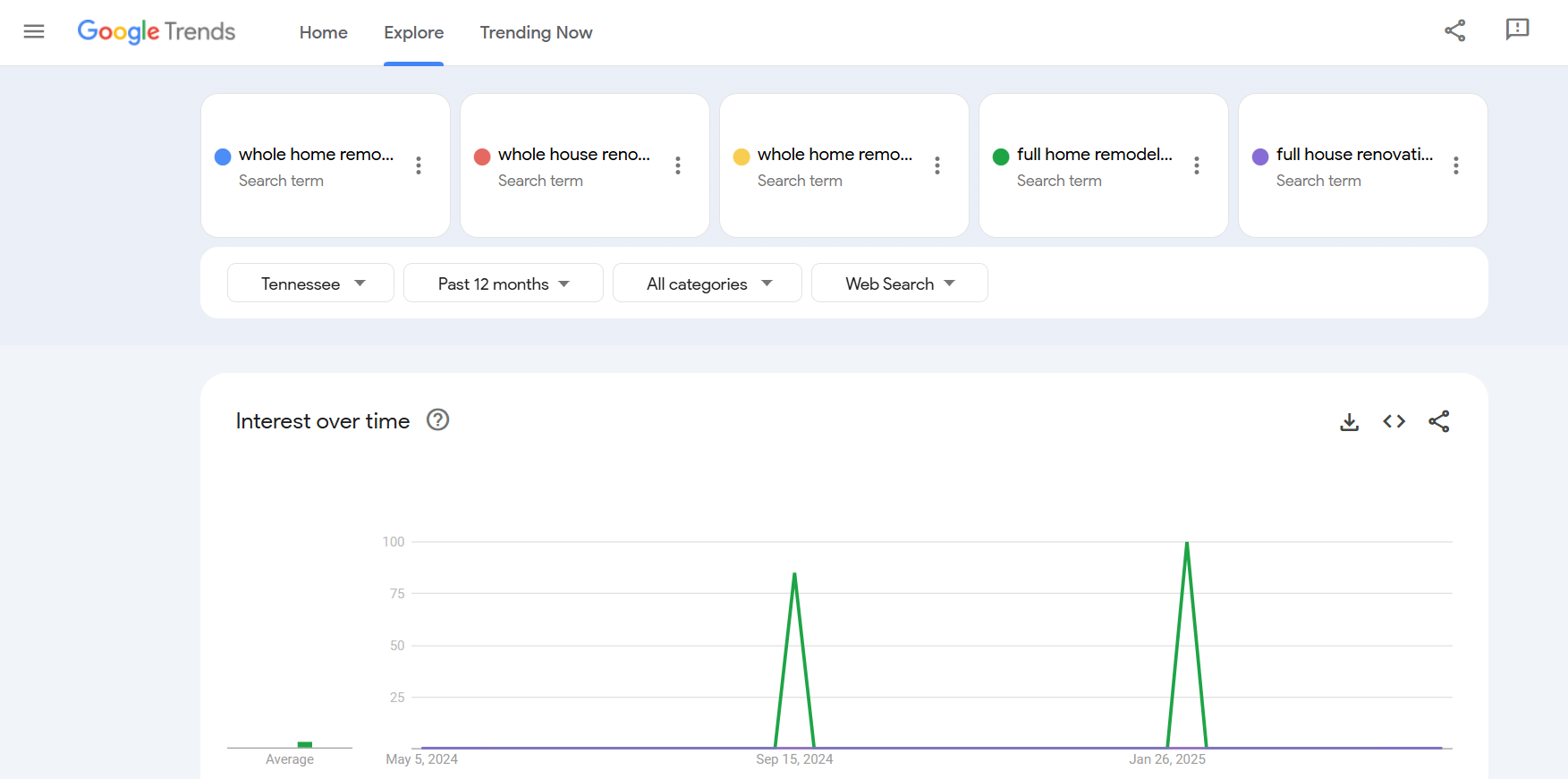Click the embed code icon
The width and height of the screenshot is (1568, 779).
click(1394, 421)
